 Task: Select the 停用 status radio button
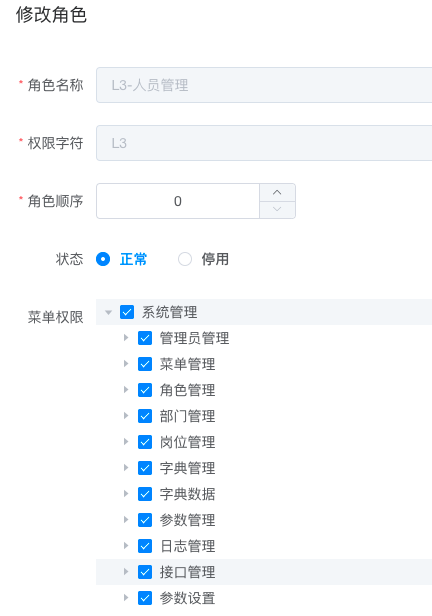(185, 259)
